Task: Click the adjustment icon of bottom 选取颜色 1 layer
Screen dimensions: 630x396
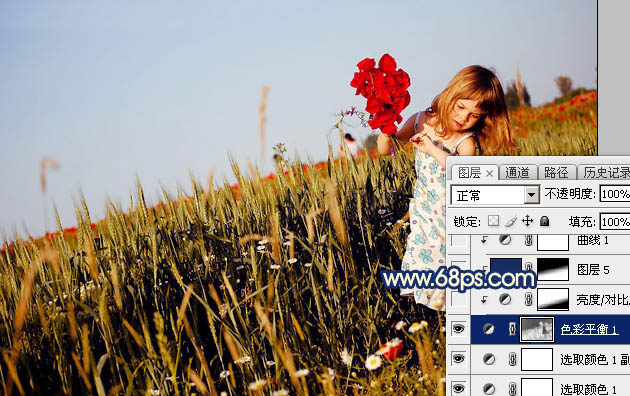Action: [489, 388]
